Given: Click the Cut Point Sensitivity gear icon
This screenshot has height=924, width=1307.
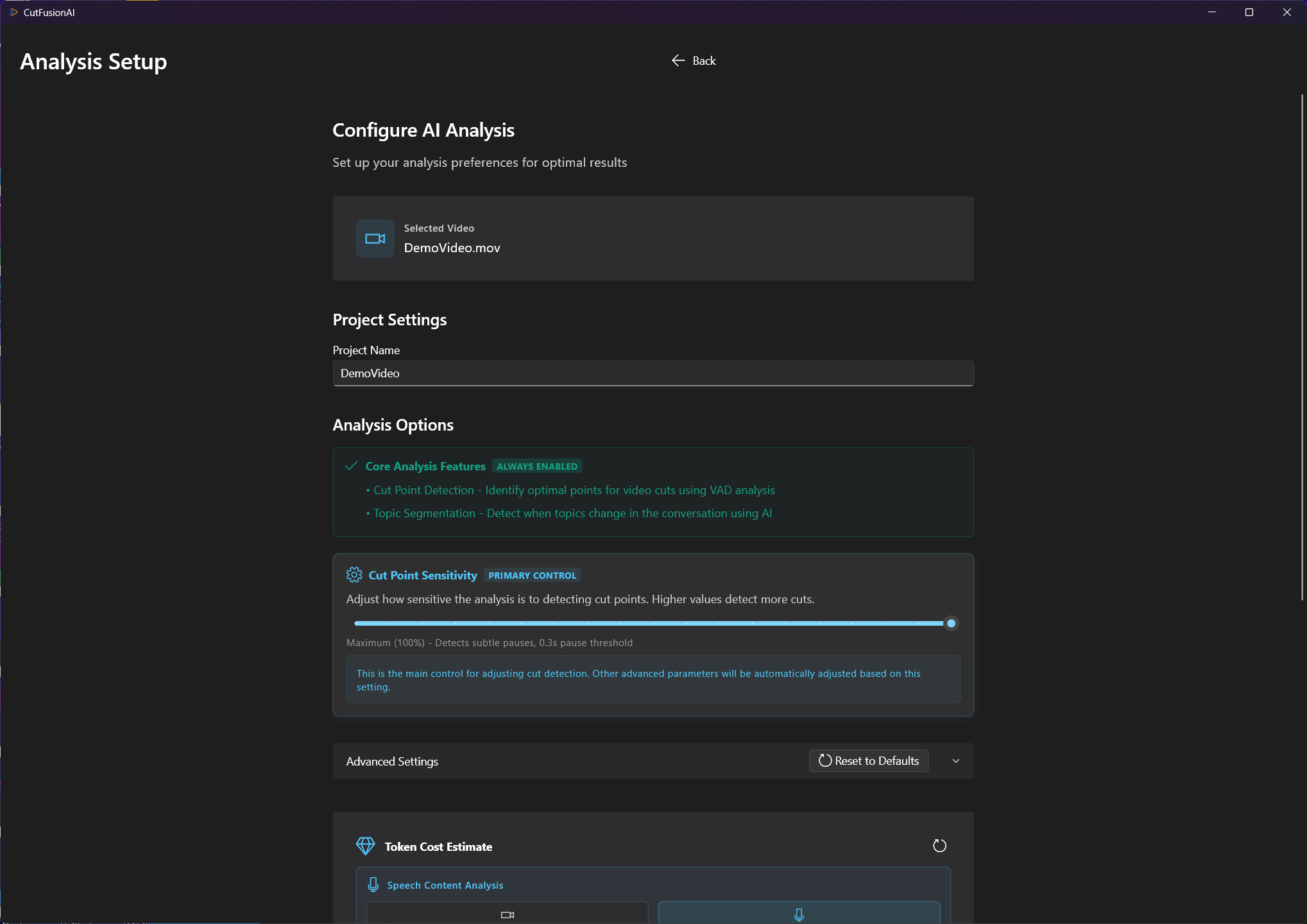Looking at the screenshot, I should (354, 575).
